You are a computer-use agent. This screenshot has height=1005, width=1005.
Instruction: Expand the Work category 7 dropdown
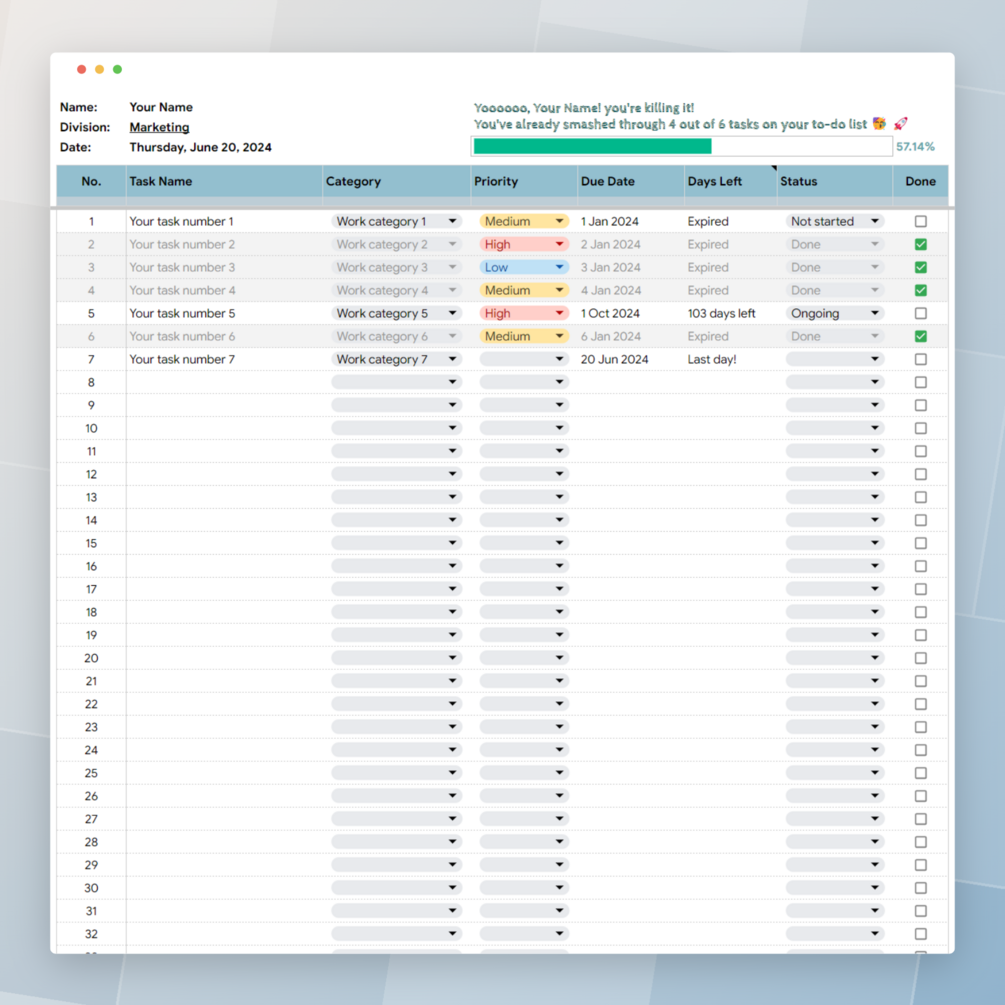[x=396, y=360]
